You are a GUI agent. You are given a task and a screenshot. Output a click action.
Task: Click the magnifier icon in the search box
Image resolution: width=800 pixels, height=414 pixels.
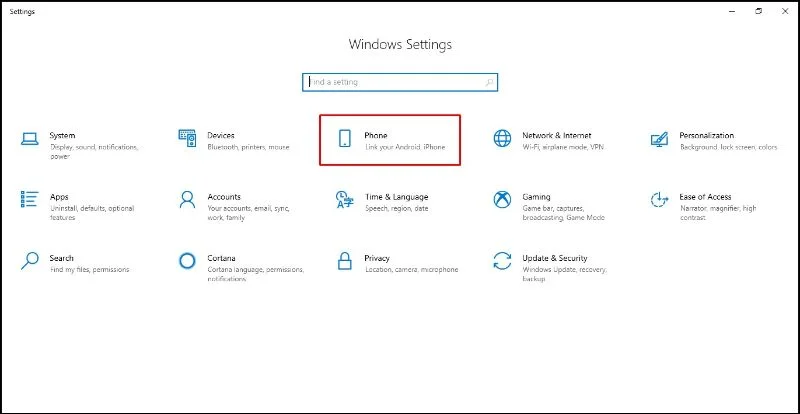[489, 82]
